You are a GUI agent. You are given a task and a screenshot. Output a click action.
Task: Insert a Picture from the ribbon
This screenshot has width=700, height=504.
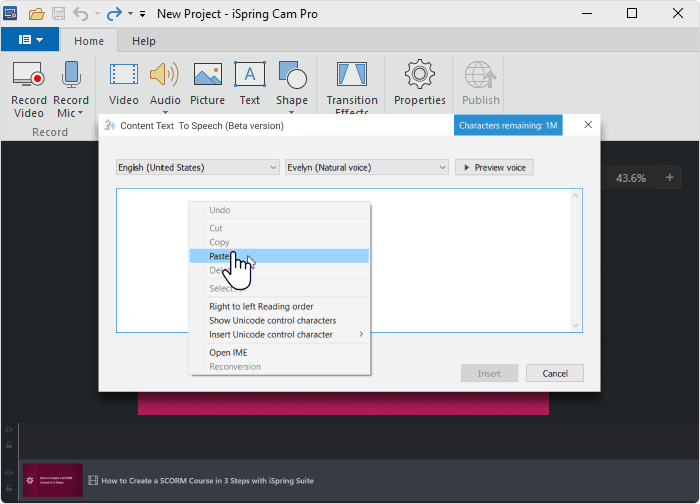tap(208, 84)
